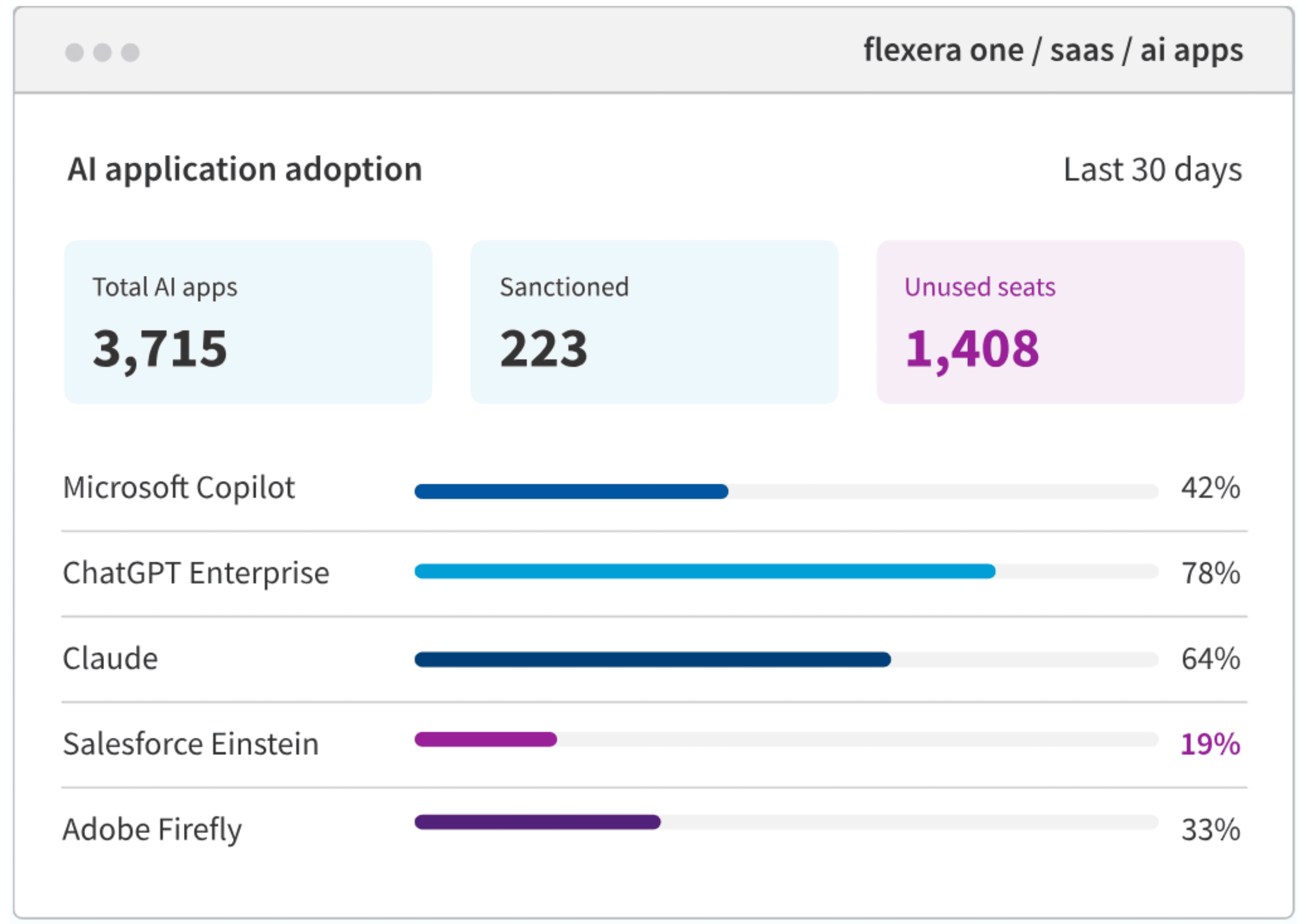This screenshot has height=924, width=1307.
Task: Select the Claude row label
Action: 110,659
